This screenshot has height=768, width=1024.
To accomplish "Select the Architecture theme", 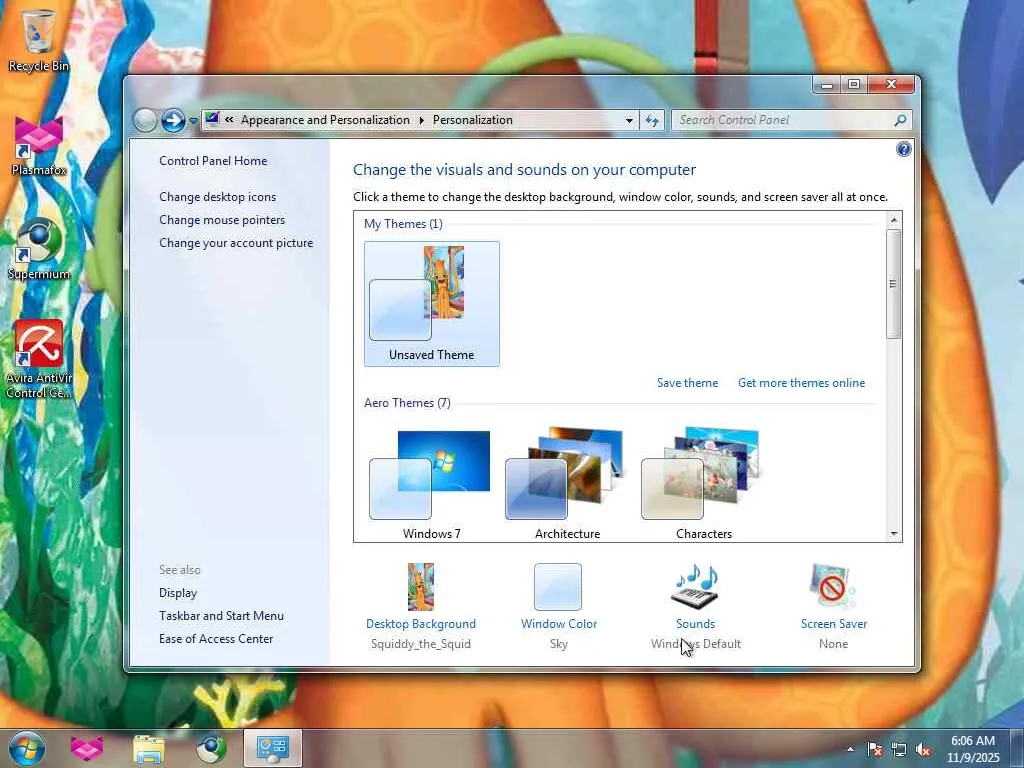I will click(567, 484).
